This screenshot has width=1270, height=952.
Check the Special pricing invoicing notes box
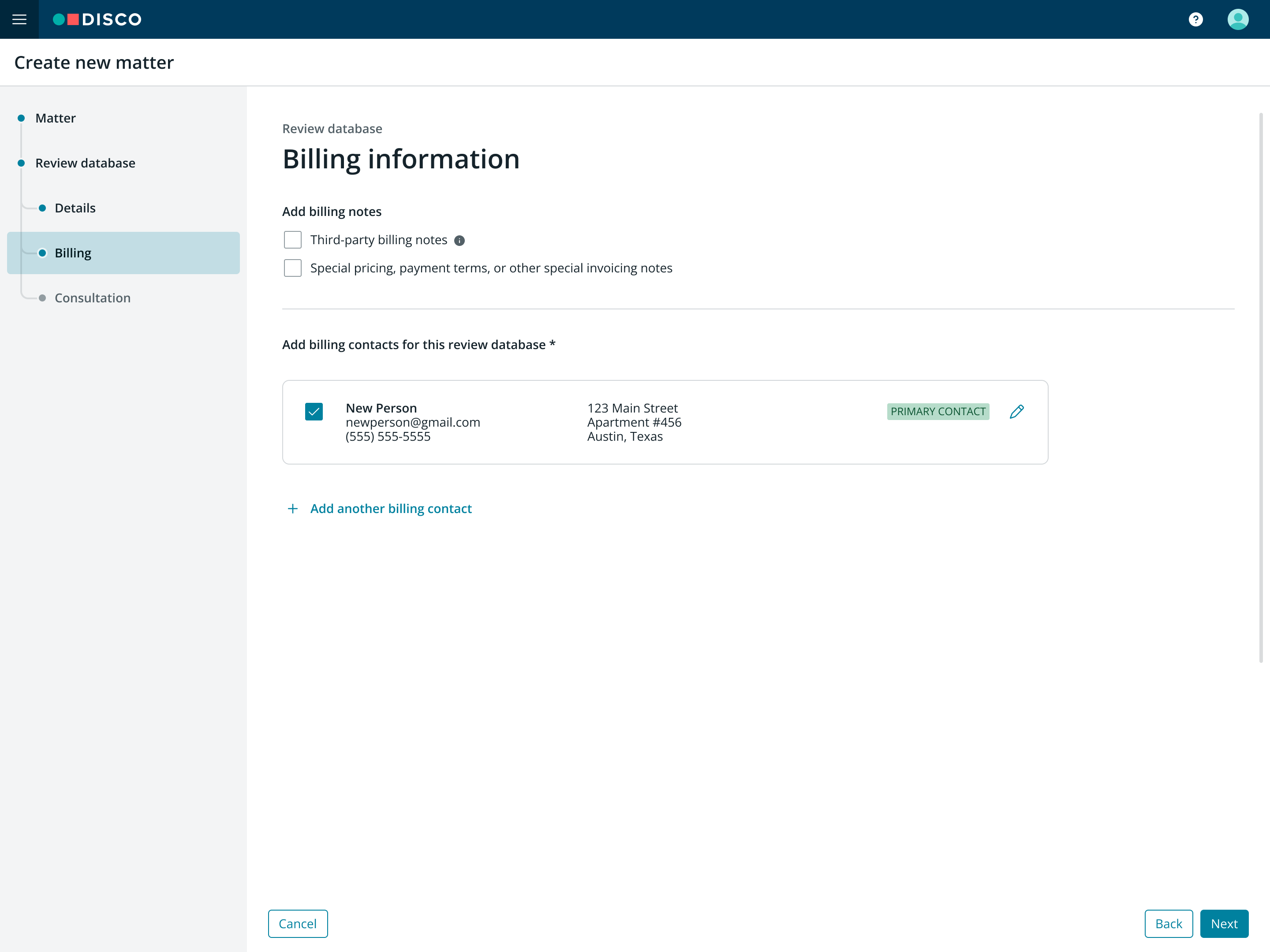(x=293, y=268)
